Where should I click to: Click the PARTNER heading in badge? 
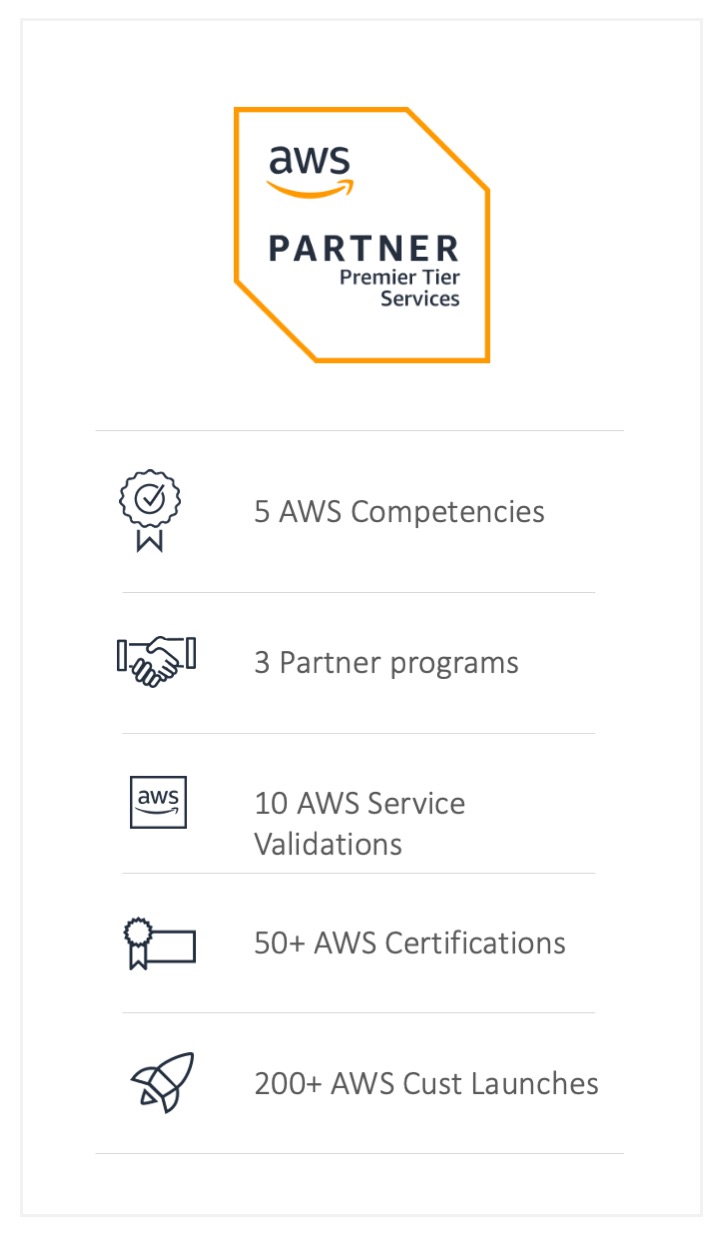(x=364, y=248)
